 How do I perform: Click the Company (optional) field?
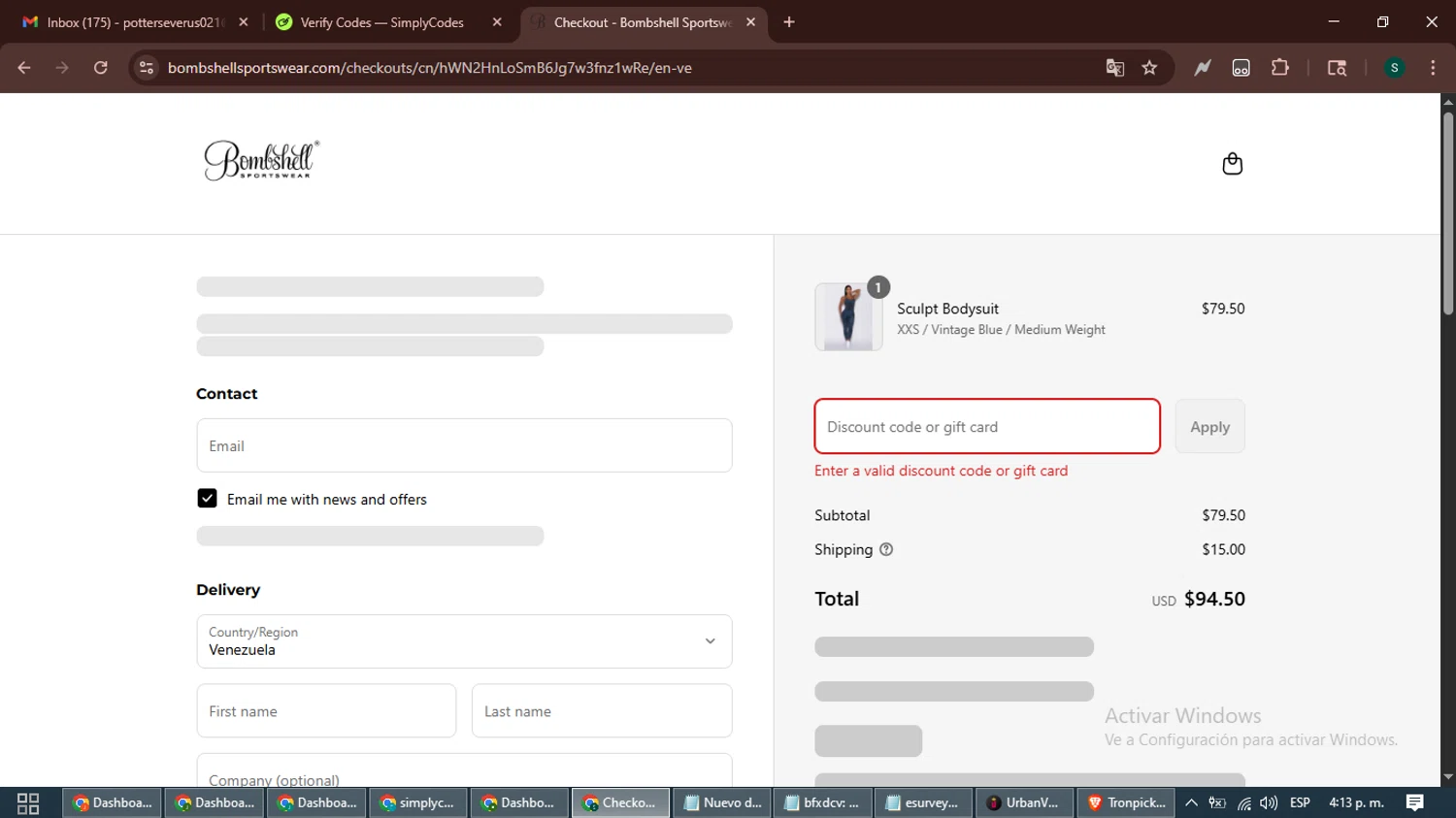[464, 771]
